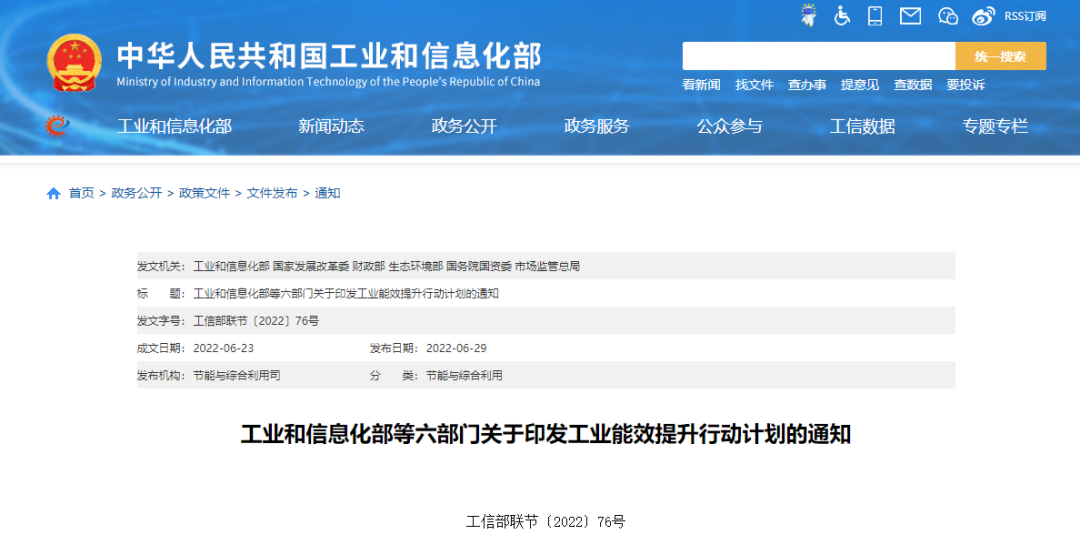Click the 统一搜索 search button
Viewport: 1080px width, 555px height.
click(1000, 56)
